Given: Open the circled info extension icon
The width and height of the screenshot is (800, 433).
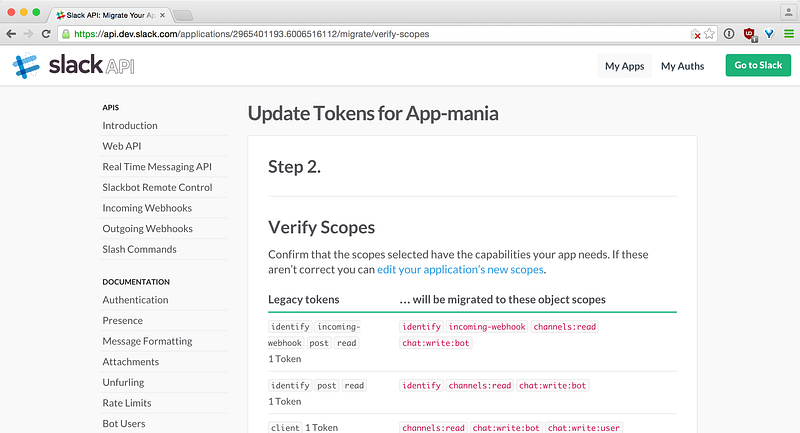Looking at the screenshot, I should 729,34.
